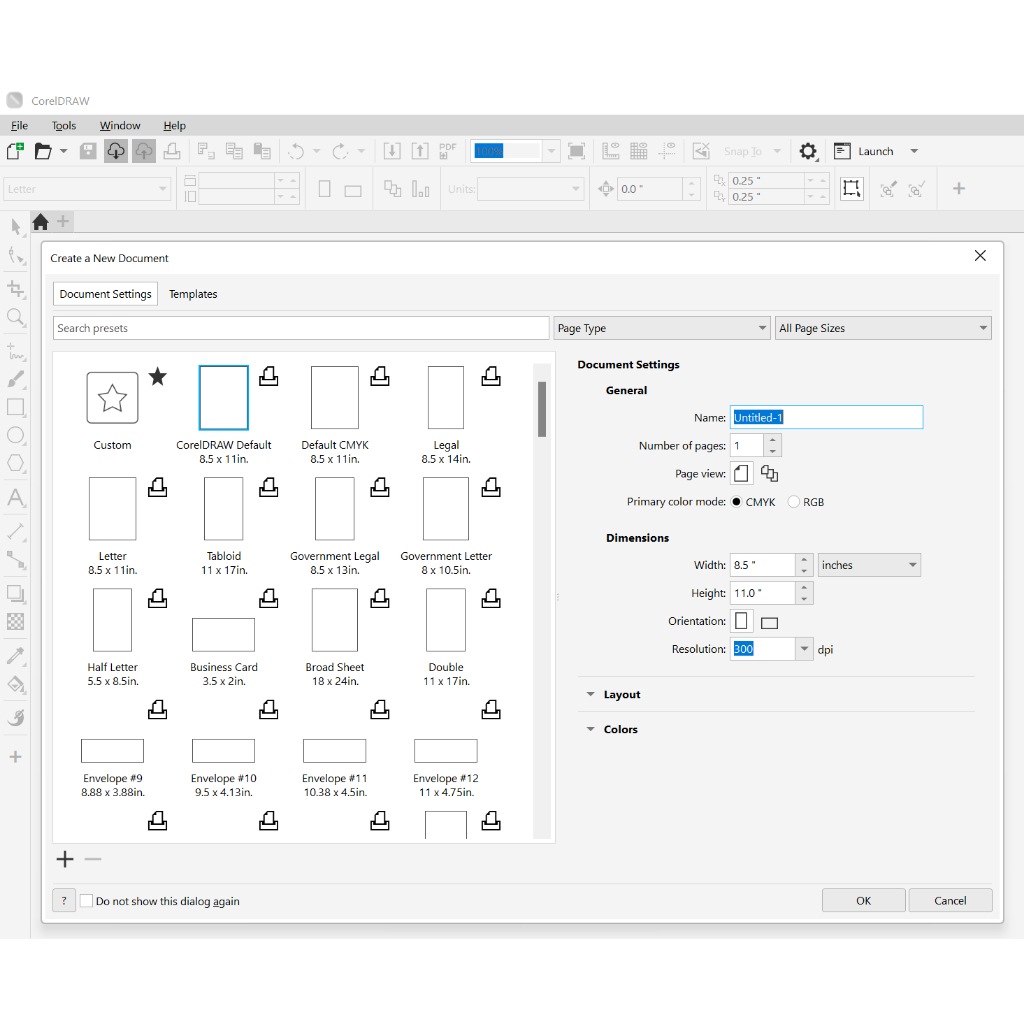Screen dimensions: 1024x1024
Task: Switch to the Templates tab
Action: 193,294
